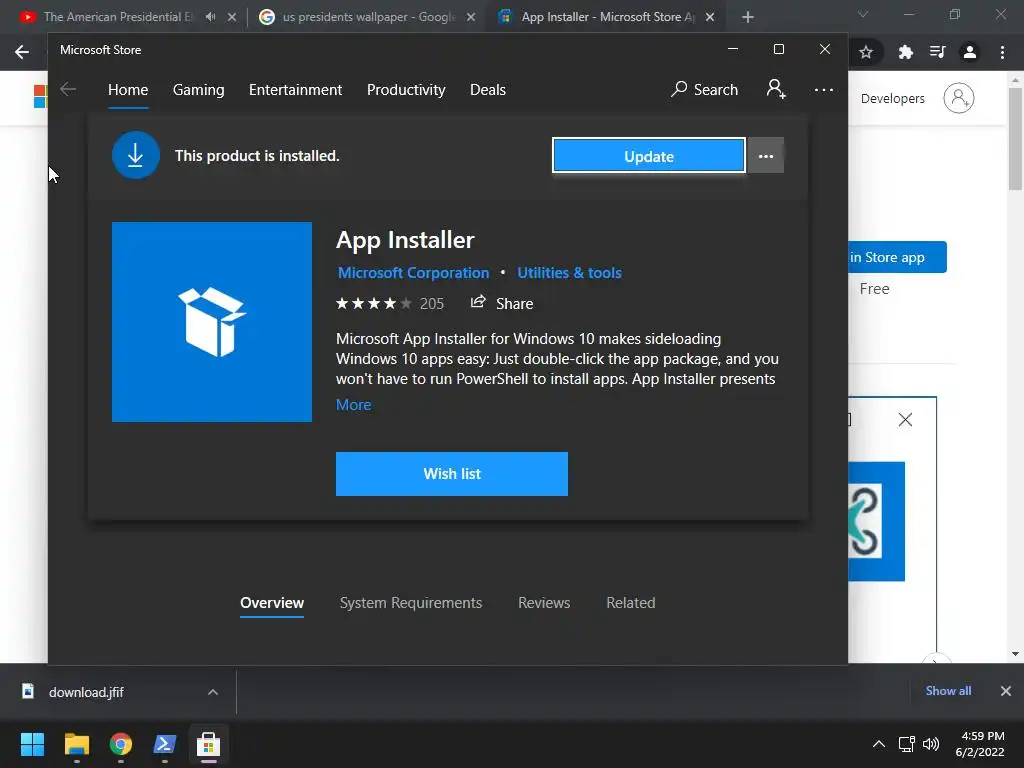Open the Windows Start menu

[x=32, y=744]
